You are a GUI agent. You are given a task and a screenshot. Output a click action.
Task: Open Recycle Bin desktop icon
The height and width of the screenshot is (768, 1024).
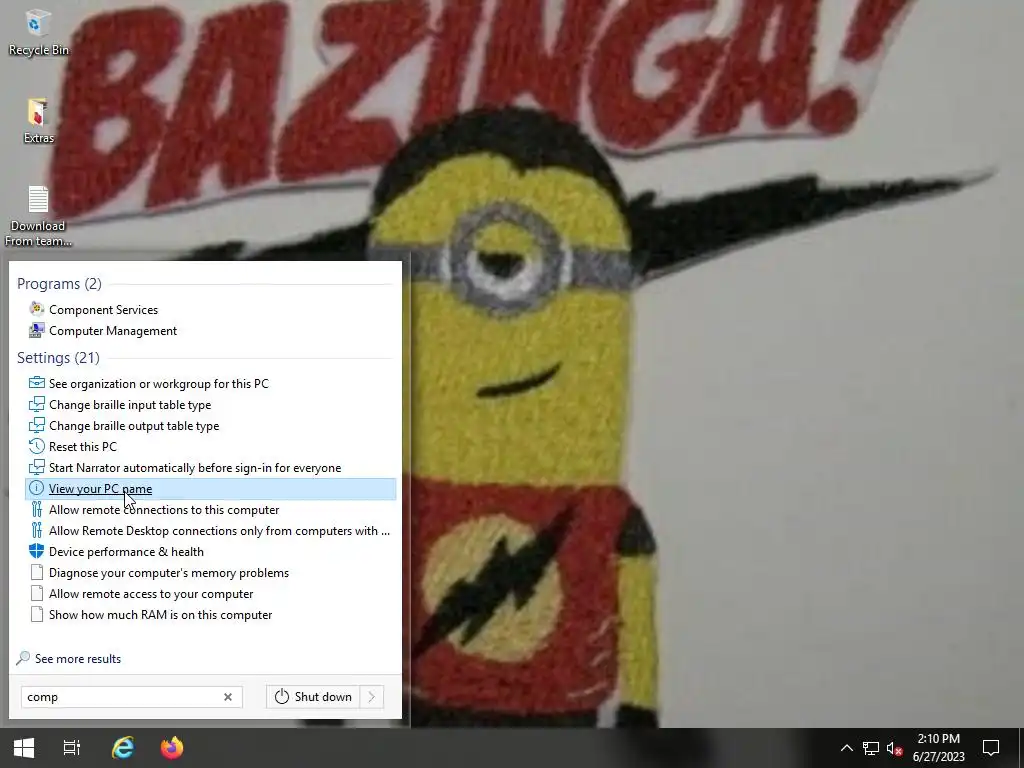(x=38, y=33)
